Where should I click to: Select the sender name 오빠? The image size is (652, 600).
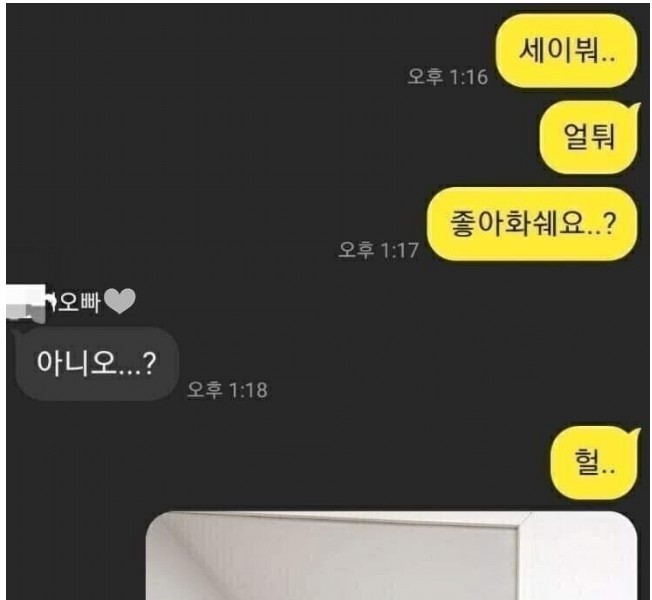coord(79,302)
